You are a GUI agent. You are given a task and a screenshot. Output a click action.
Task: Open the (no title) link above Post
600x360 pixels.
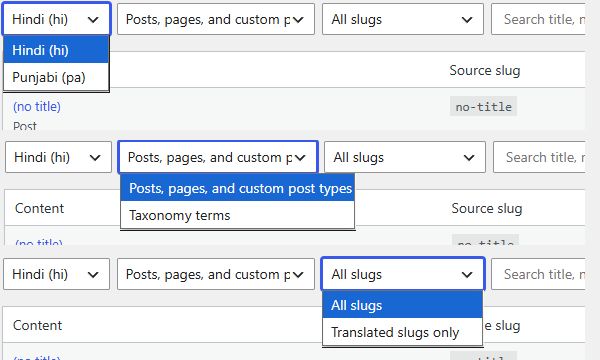[37, 106]
